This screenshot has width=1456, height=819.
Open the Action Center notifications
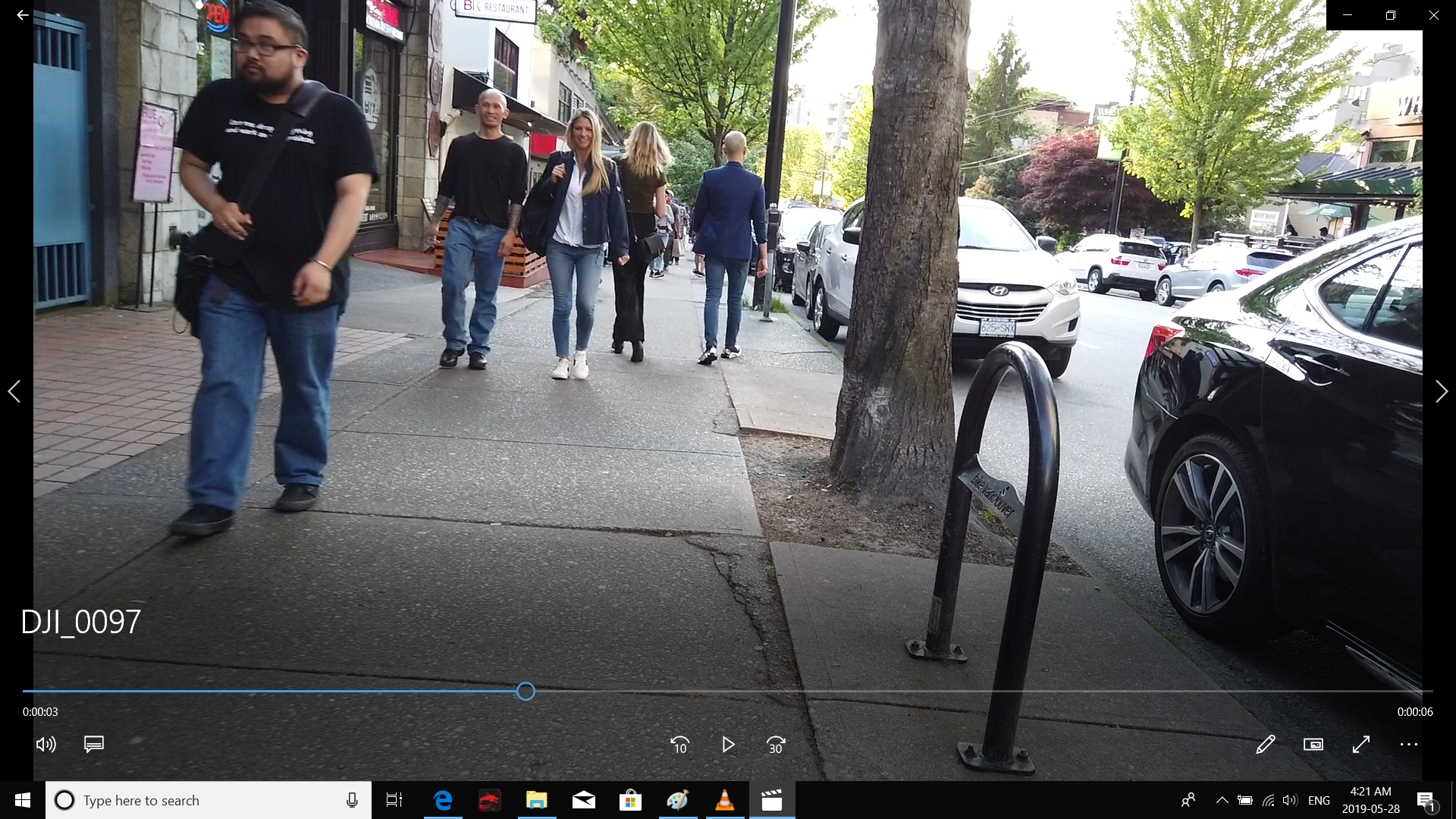click(x=1426, y=800)
